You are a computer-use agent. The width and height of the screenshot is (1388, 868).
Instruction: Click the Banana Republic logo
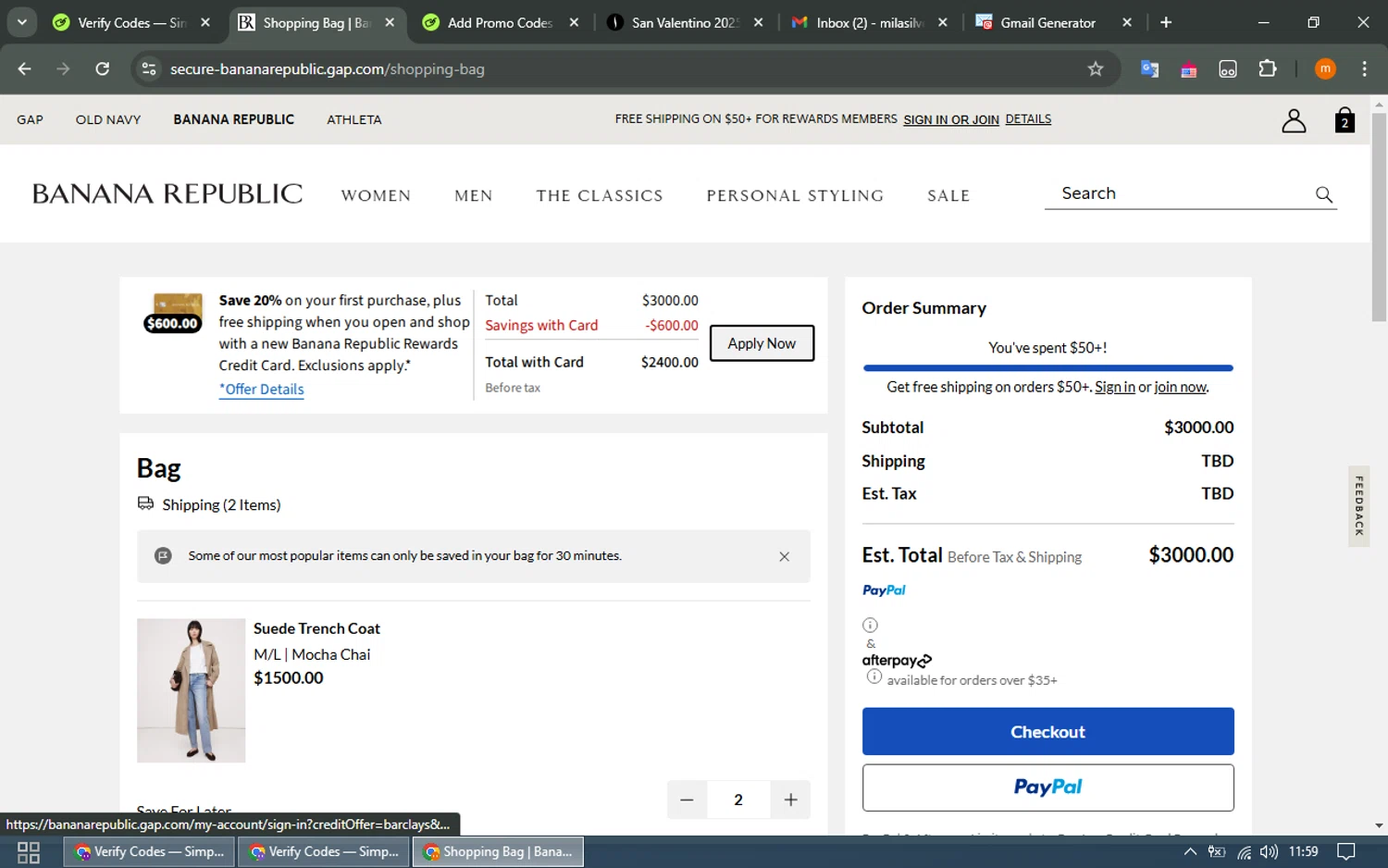click(x=167, y=194)
